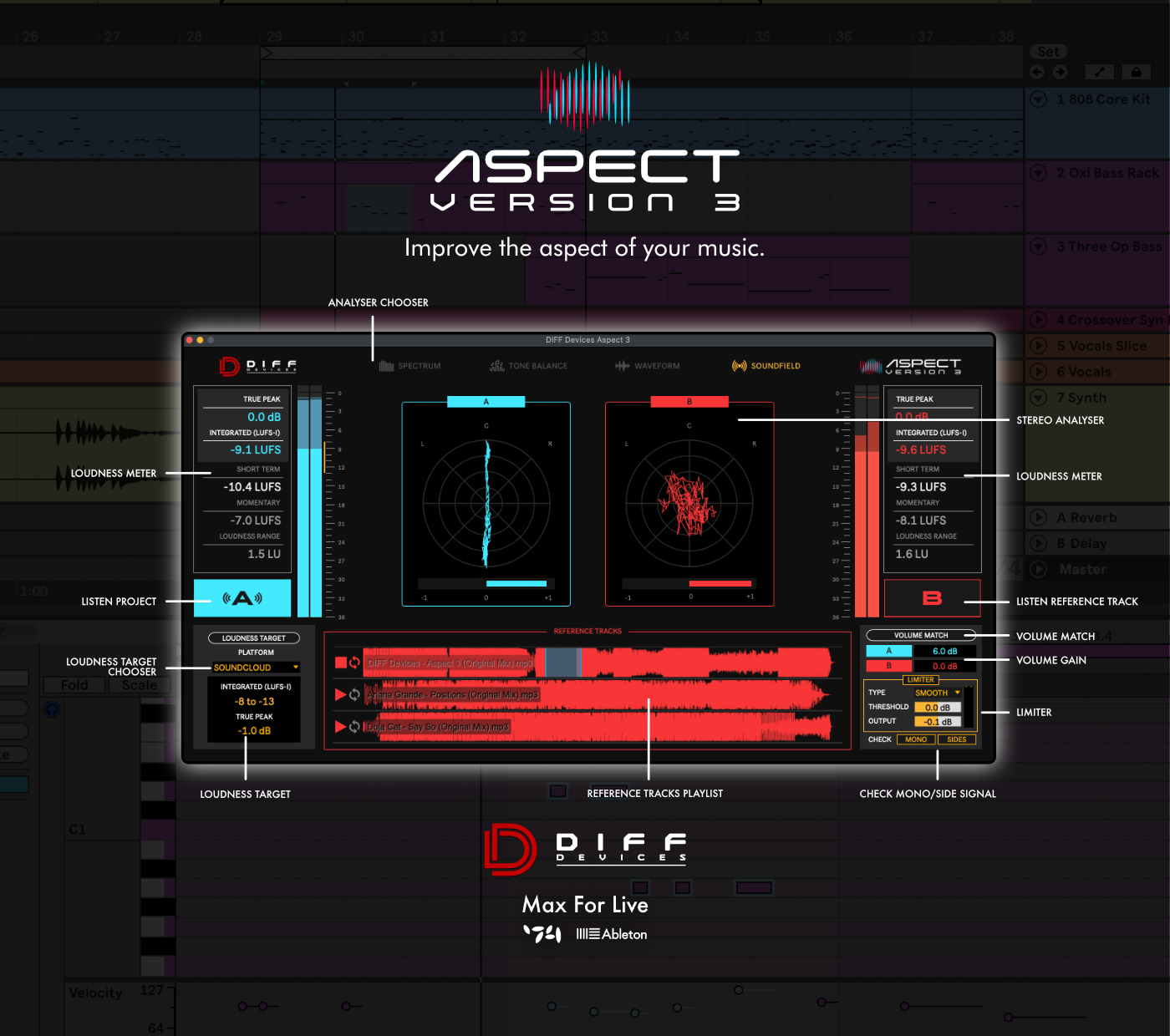Enable the MONO check button
This screenshot has height=1036, width=1170.
916,739
